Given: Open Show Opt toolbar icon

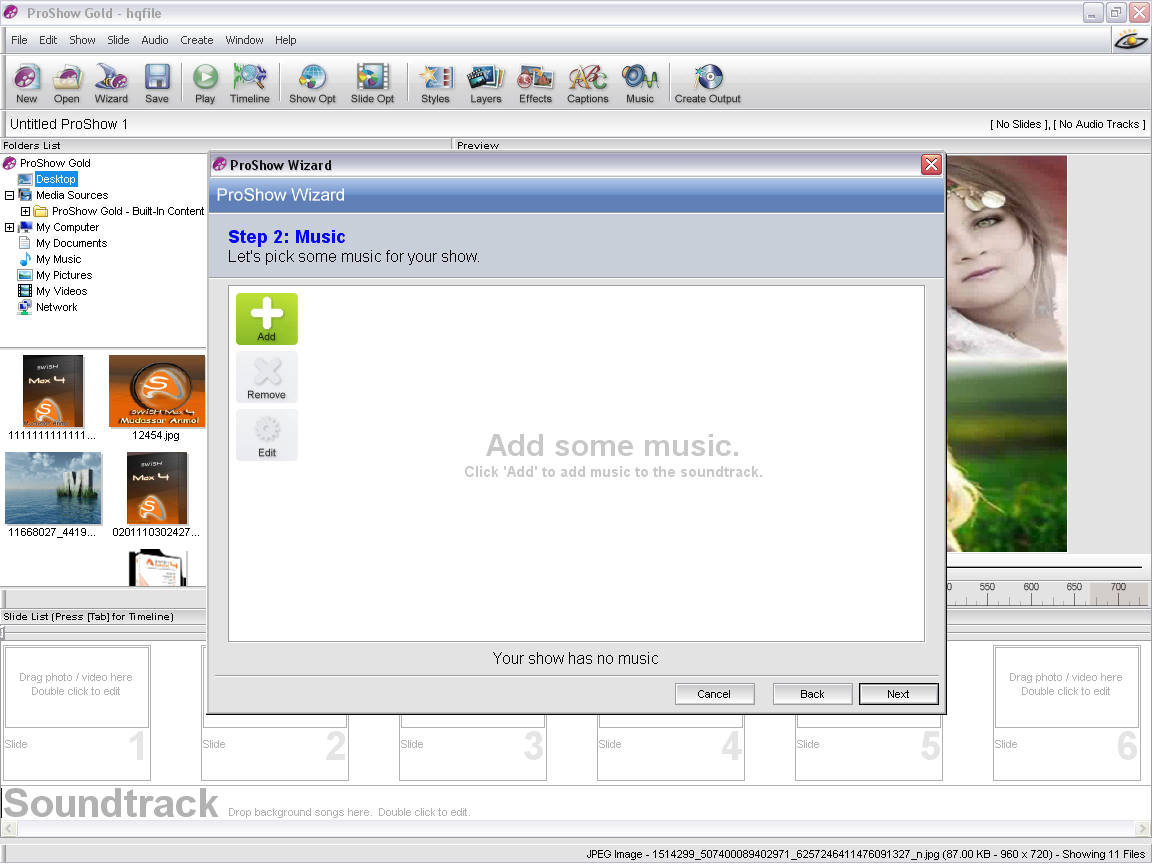Looking at the screenshot, I should (312, 83).
